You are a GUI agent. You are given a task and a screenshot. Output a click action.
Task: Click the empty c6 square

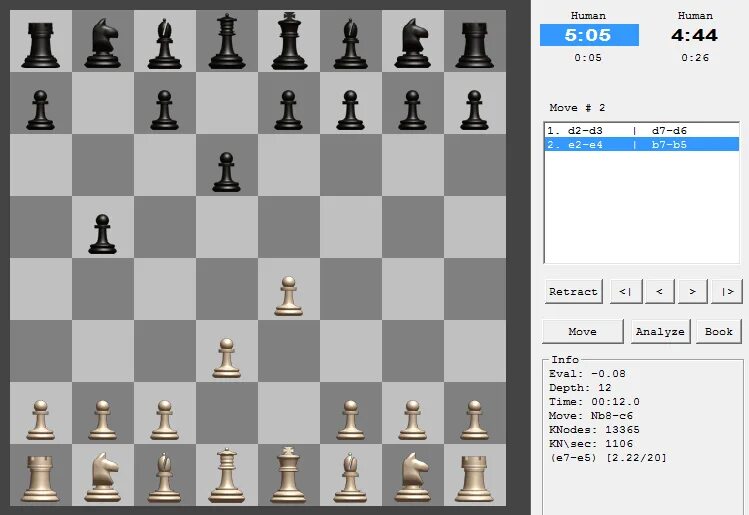tap(164, 165)
